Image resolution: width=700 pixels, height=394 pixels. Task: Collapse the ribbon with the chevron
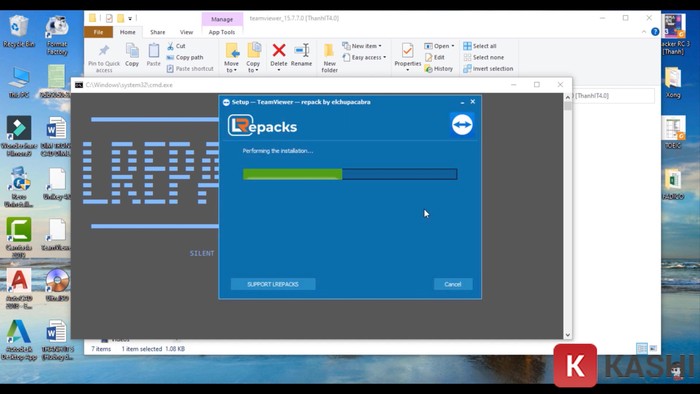(x=644, y=32)
